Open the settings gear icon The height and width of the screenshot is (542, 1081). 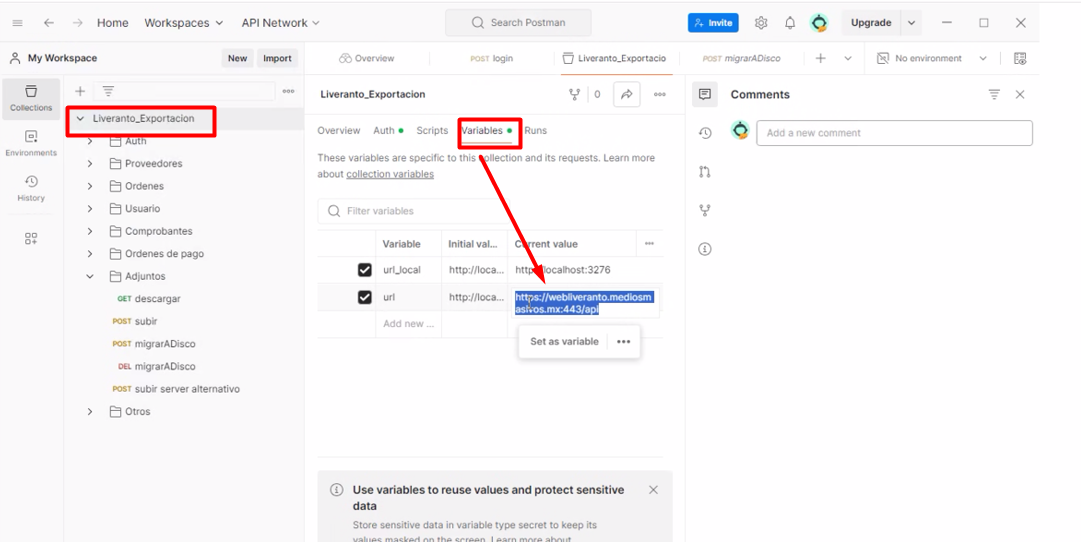coord(761,23)
